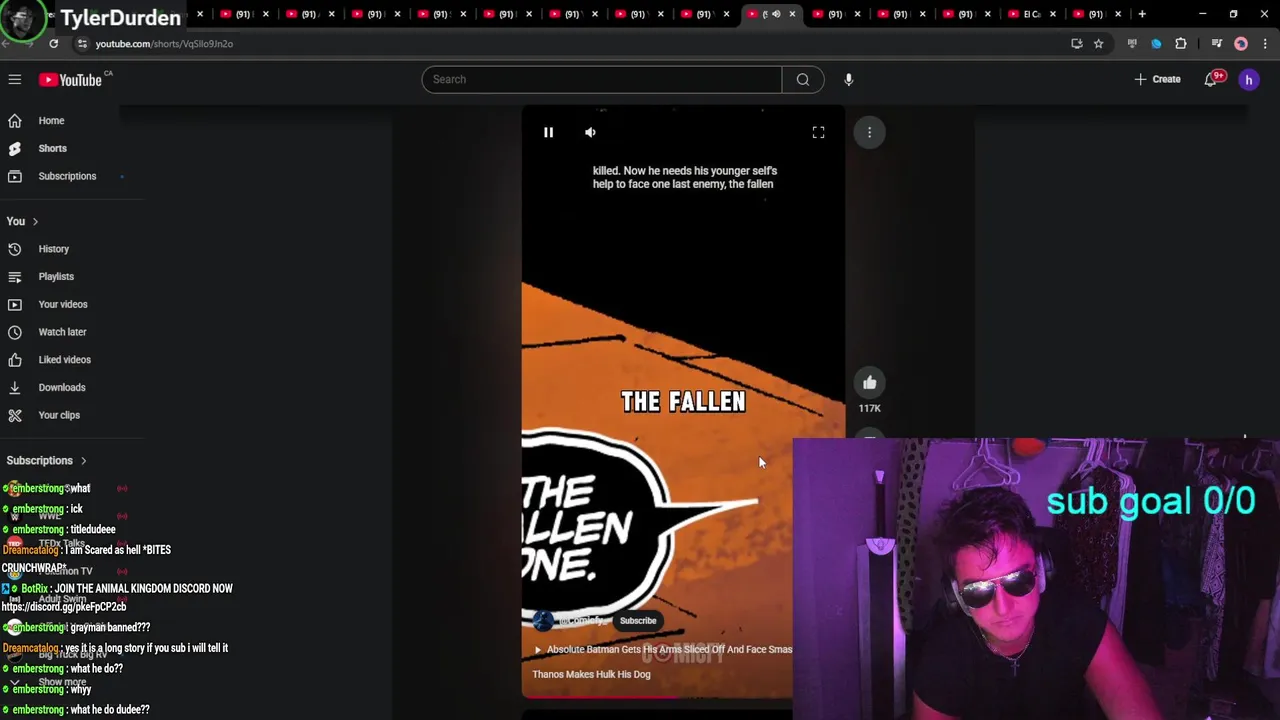Install app icon in address bar
This screenshot has height=720, width=1280.
pyautogui.click(x=1076, y=44)
